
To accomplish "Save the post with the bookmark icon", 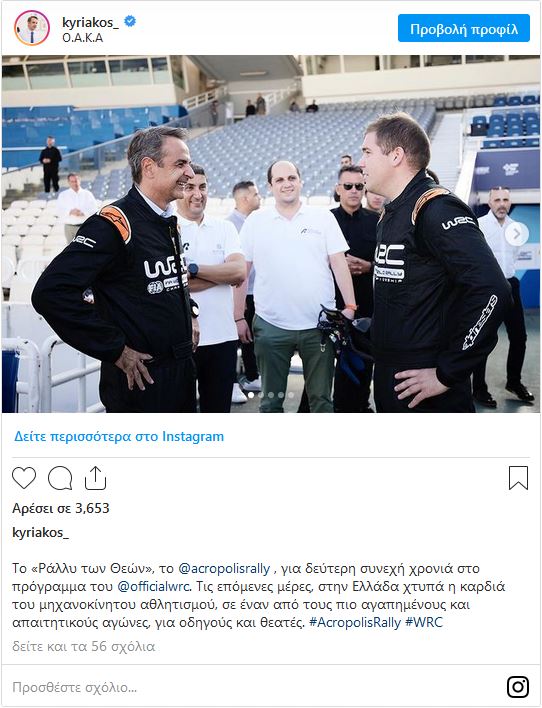I will [518, 478].
